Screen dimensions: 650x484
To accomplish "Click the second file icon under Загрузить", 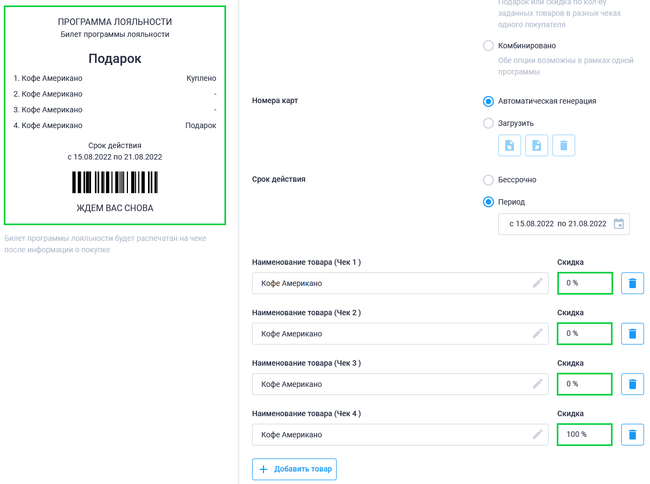I will pos(536,145).
